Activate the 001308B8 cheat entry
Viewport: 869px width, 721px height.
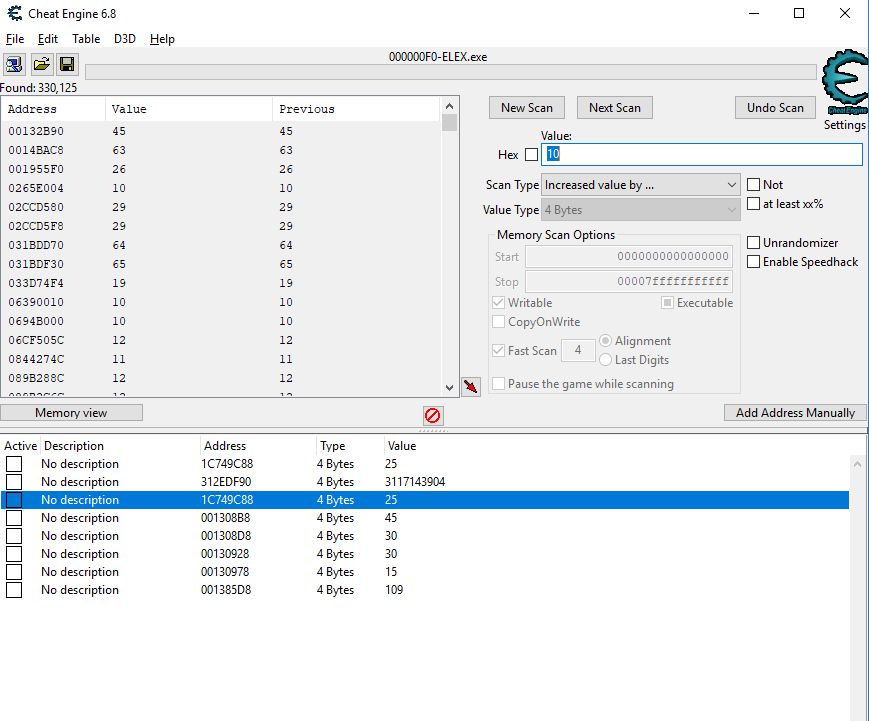pyautogui.click(x=14, y=518)
